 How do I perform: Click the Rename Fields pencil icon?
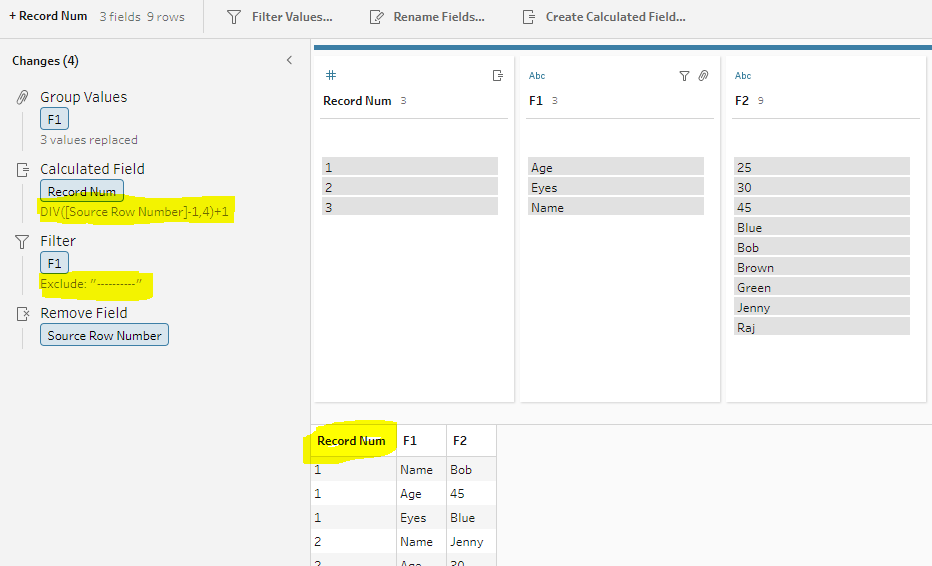[x=376, y=17]
